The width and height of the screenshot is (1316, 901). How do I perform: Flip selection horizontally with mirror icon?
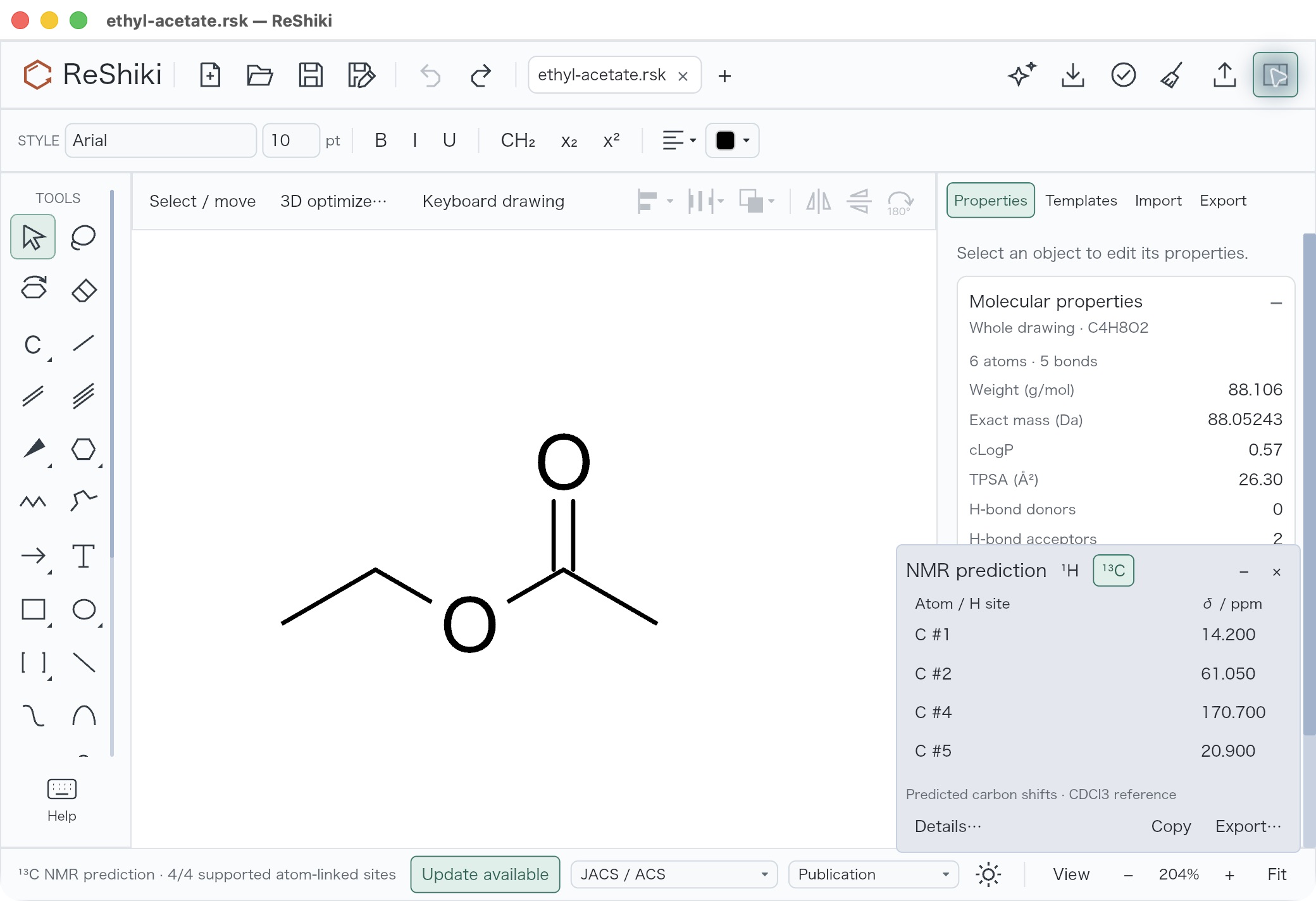818,202
